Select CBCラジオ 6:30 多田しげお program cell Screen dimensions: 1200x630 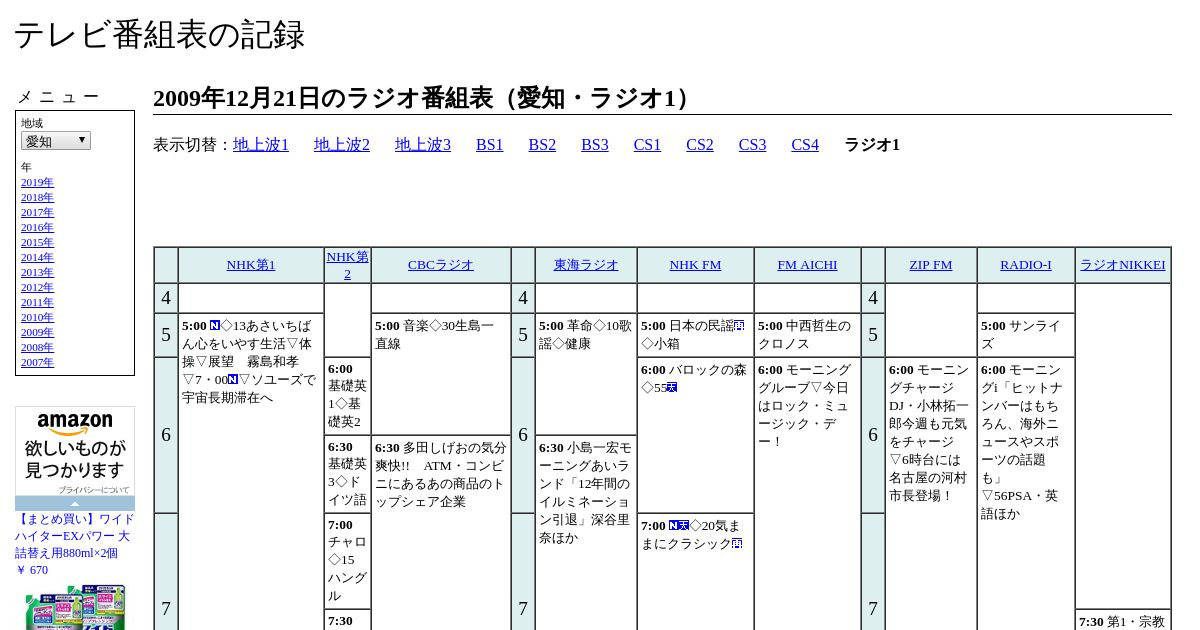(x=441, y=533)
